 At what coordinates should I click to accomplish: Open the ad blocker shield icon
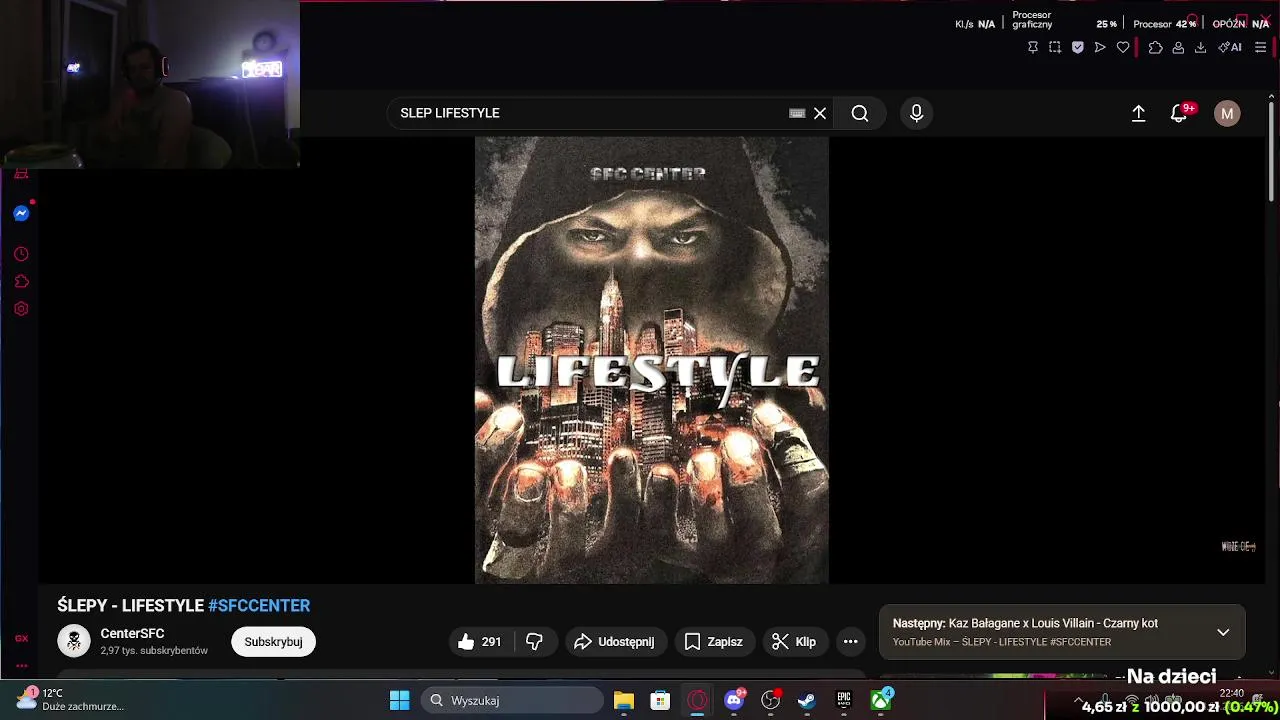(x=1078, y=47)
